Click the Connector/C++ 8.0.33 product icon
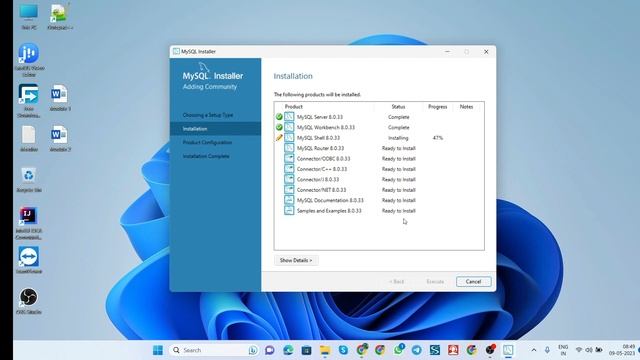640x360 pixels. [289, 169]
